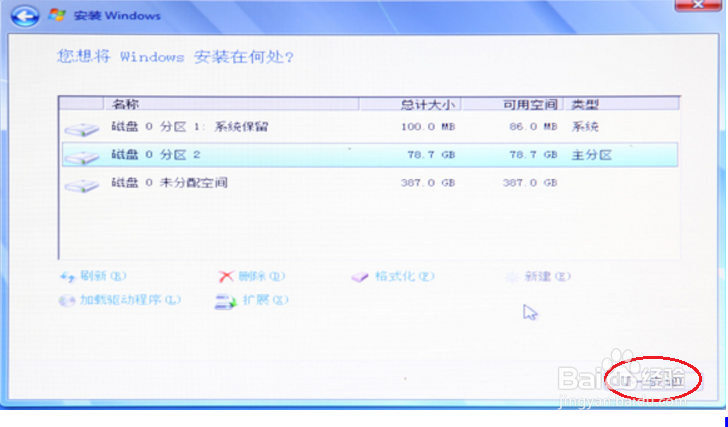
Task: Click the 86.0 MB free space cell
Action: pos(533,127)
